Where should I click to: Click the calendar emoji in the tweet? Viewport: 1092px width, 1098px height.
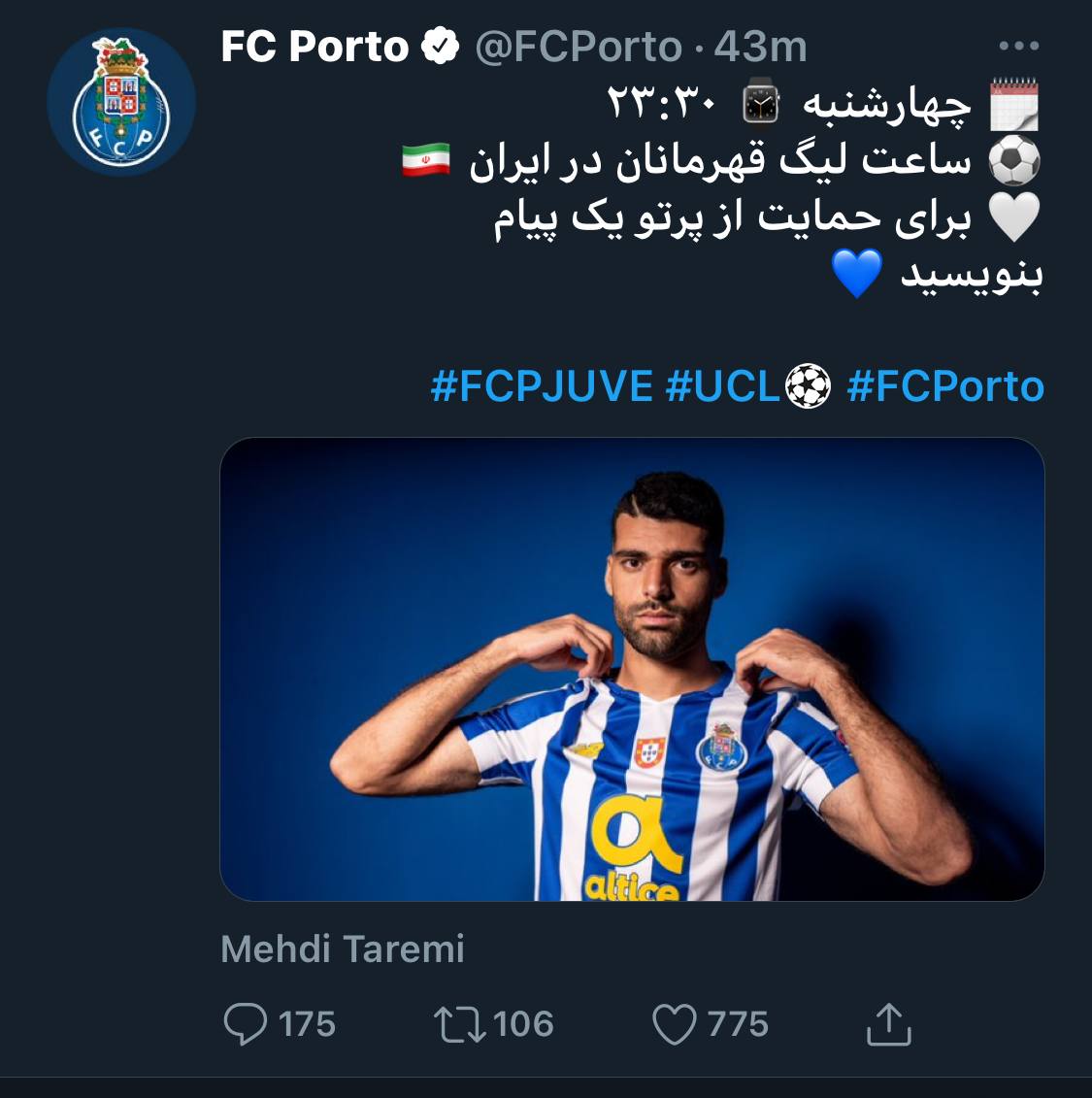[x=1013, y=106]
